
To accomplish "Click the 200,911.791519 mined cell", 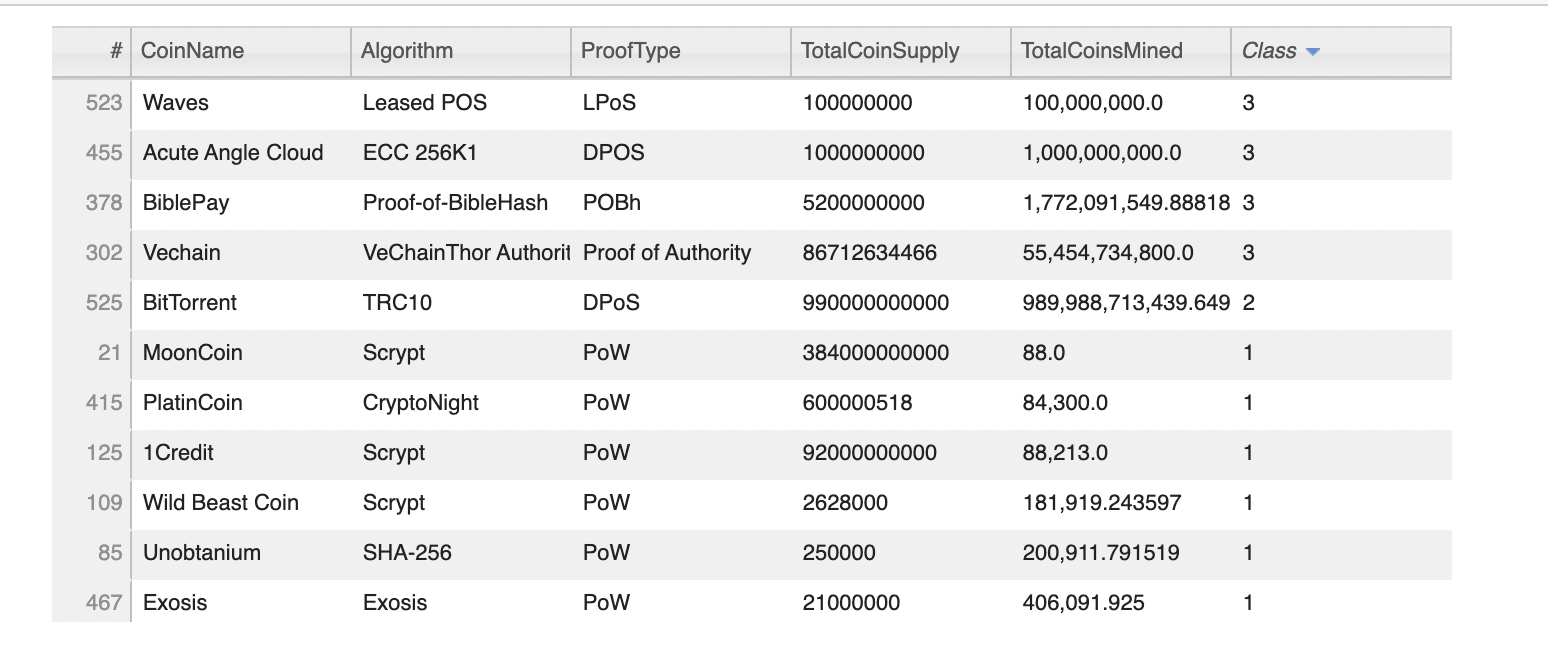I will pos(1121,553).
